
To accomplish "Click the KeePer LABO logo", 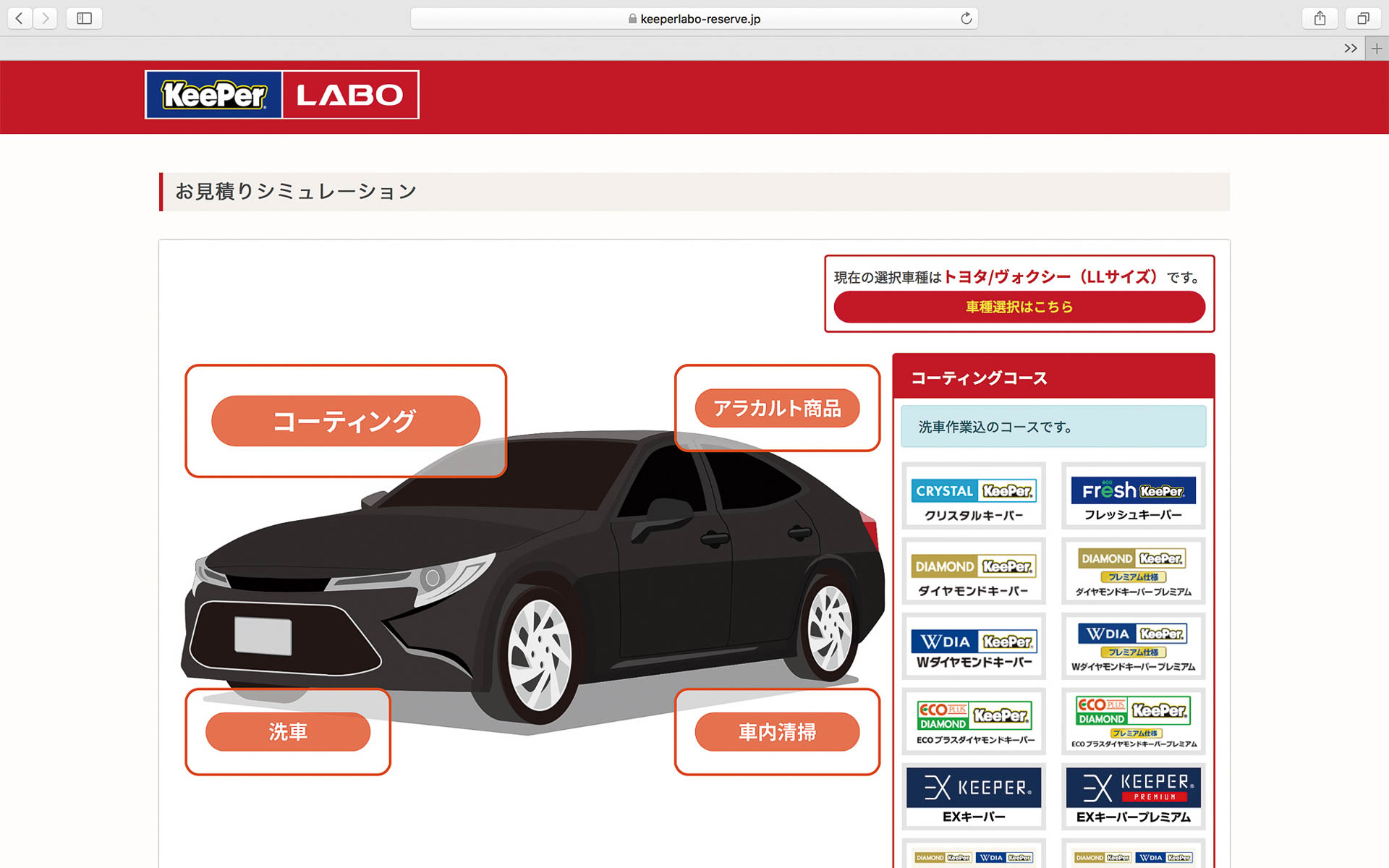I will pyautogui.click(x=282, y=94).
